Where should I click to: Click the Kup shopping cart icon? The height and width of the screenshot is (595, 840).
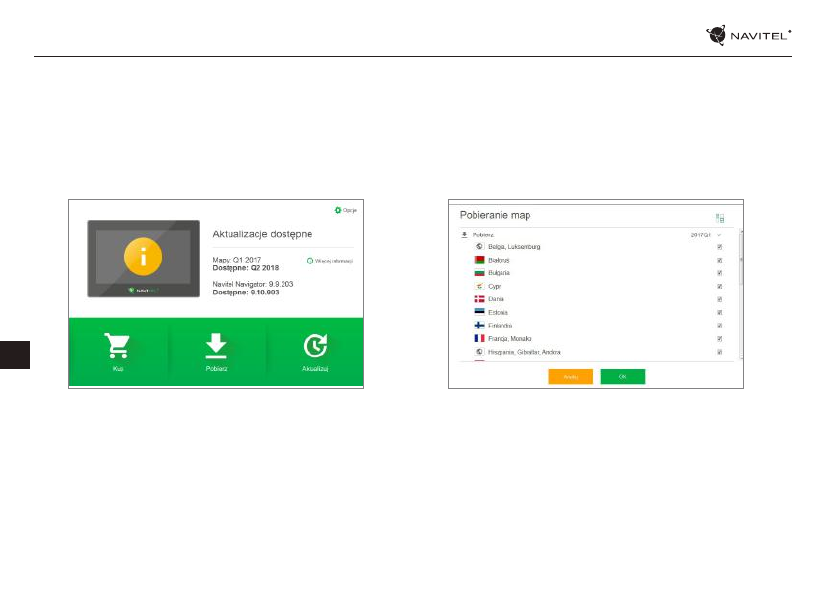click(x=117, y=345)
